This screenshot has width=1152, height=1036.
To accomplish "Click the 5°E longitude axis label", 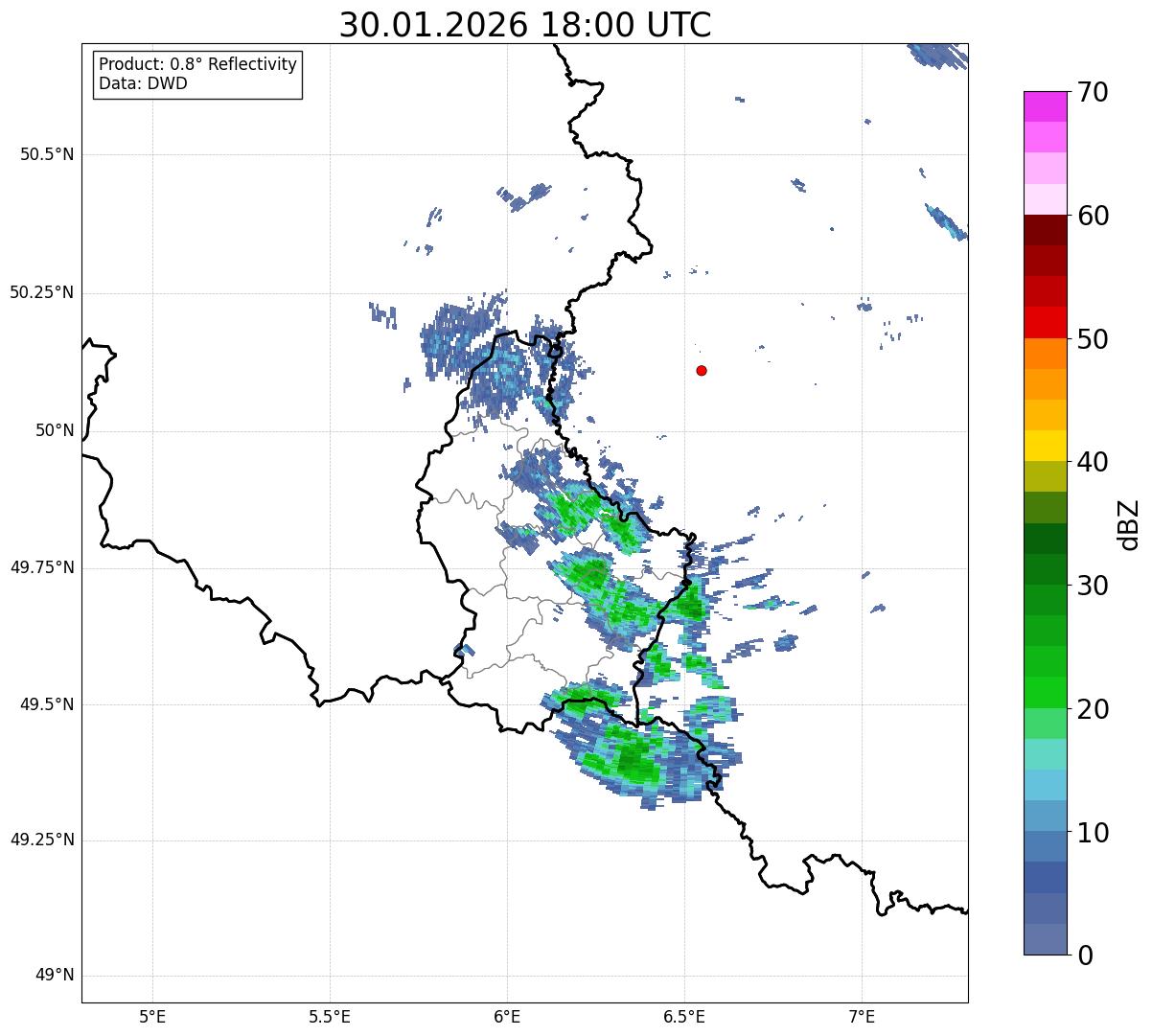I will tap(152, 1015).
